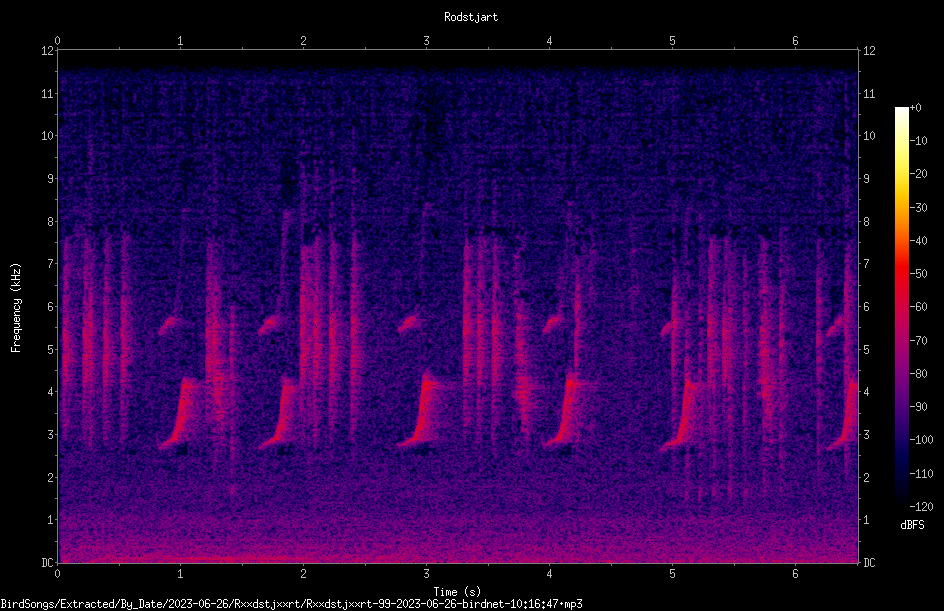
Task: Click the '-60' value on the dBFS scale
Action: [x=918, y=307]
